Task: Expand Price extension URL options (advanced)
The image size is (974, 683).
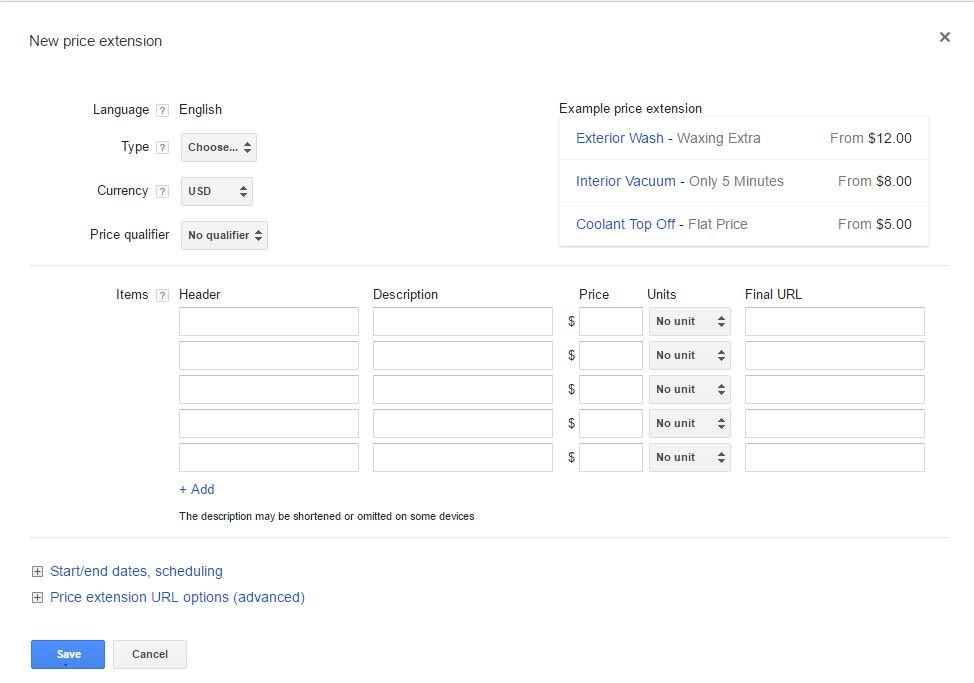Action: (177, 598)
